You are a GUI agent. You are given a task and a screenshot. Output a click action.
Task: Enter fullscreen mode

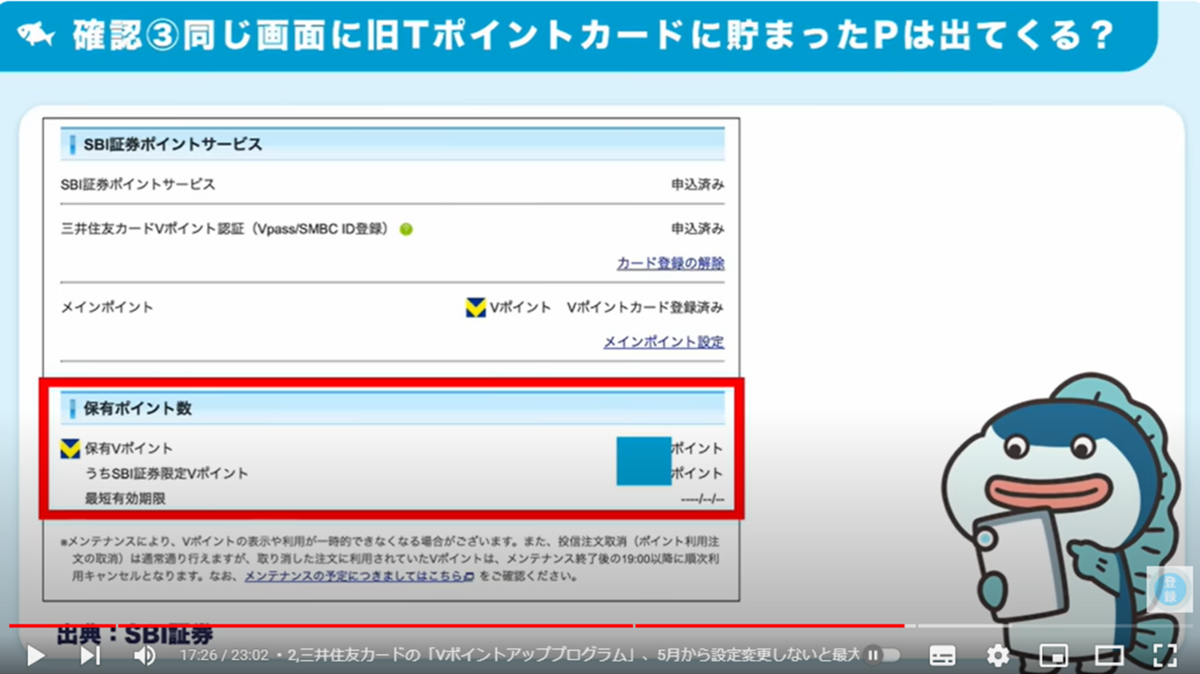click(x=1163, y=655)
